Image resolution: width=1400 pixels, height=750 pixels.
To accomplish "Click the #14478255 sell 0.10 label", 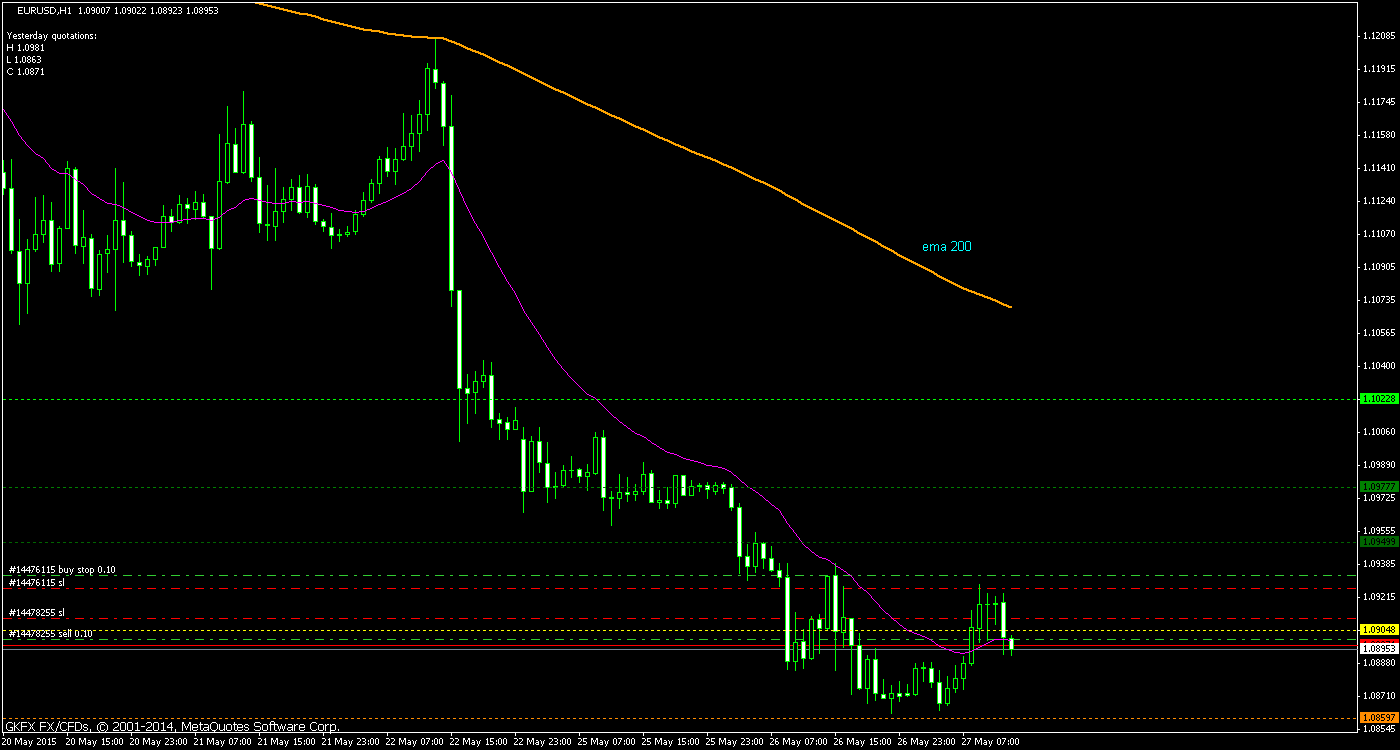I will (x=50, y=632).
